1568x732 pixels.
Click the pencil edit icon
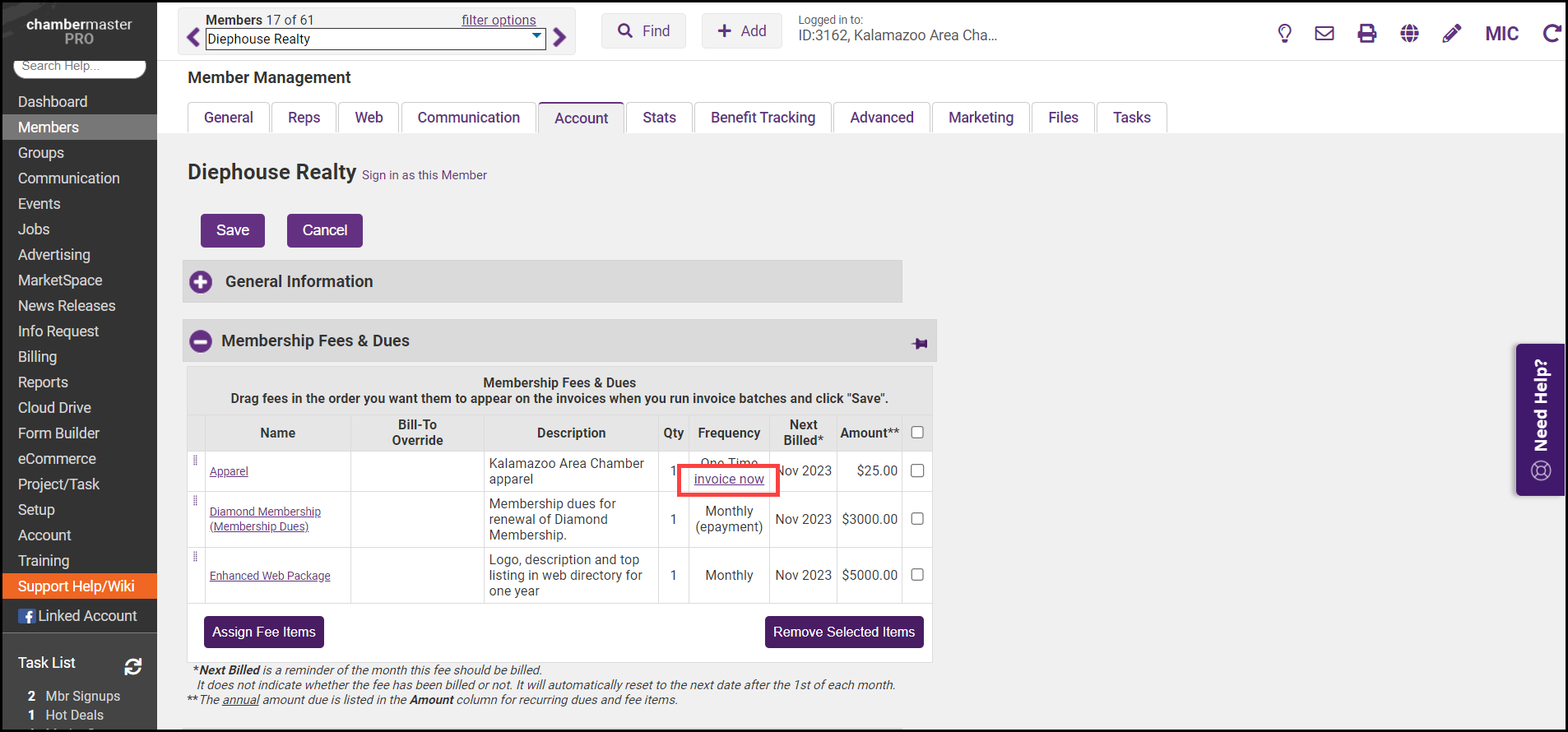point(1452,34)
